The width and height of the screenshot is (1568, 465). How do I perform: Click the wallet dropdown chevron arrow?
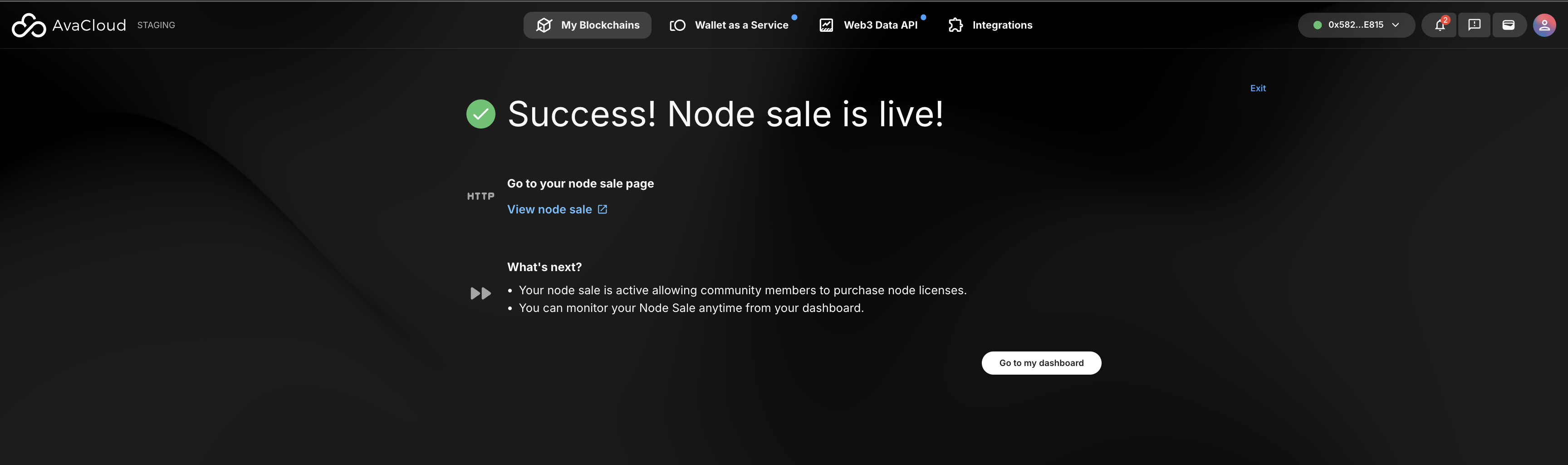point(1396,25)
